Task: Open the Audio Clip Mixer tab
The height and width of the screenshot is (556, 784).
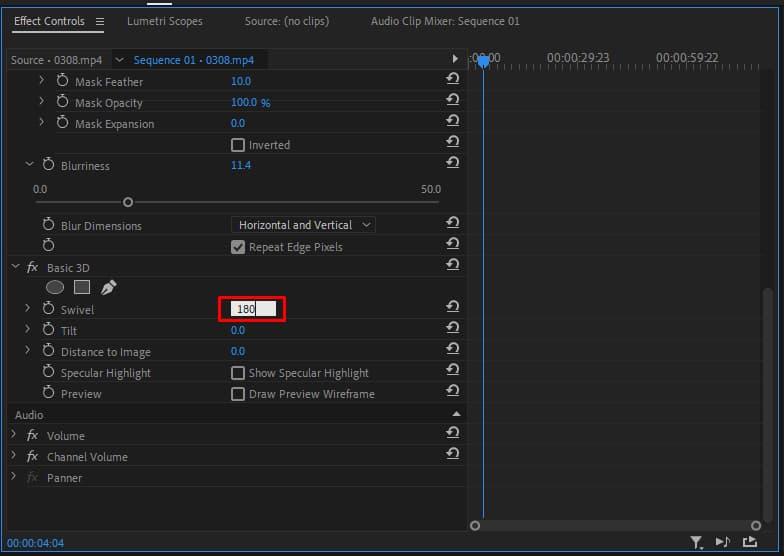Action: pyautogui.click(x=444, y=21)
